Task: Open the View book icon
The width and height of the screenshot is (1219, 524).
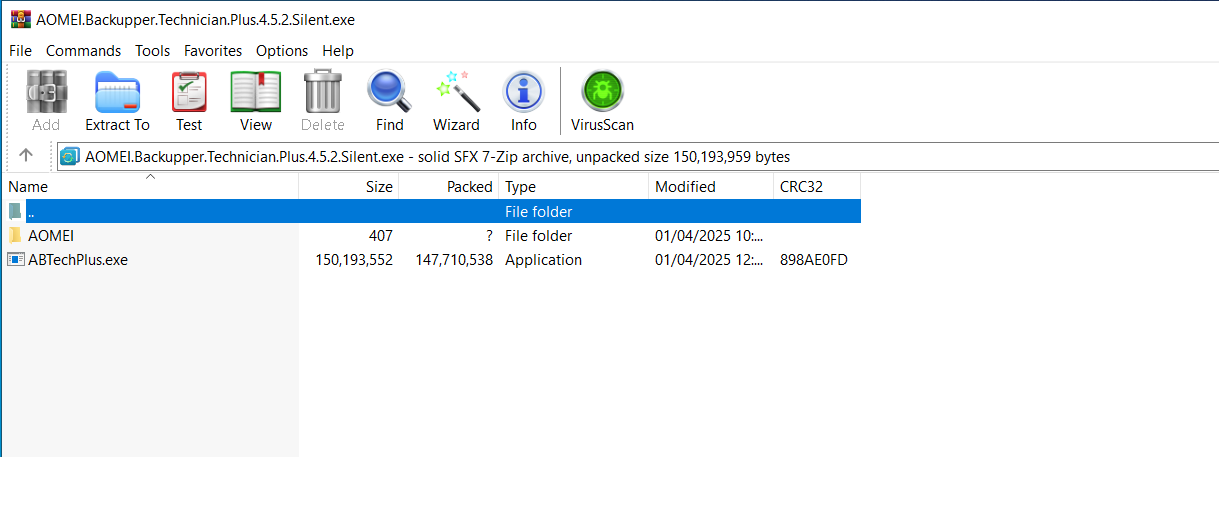Action: click(256, 92)
